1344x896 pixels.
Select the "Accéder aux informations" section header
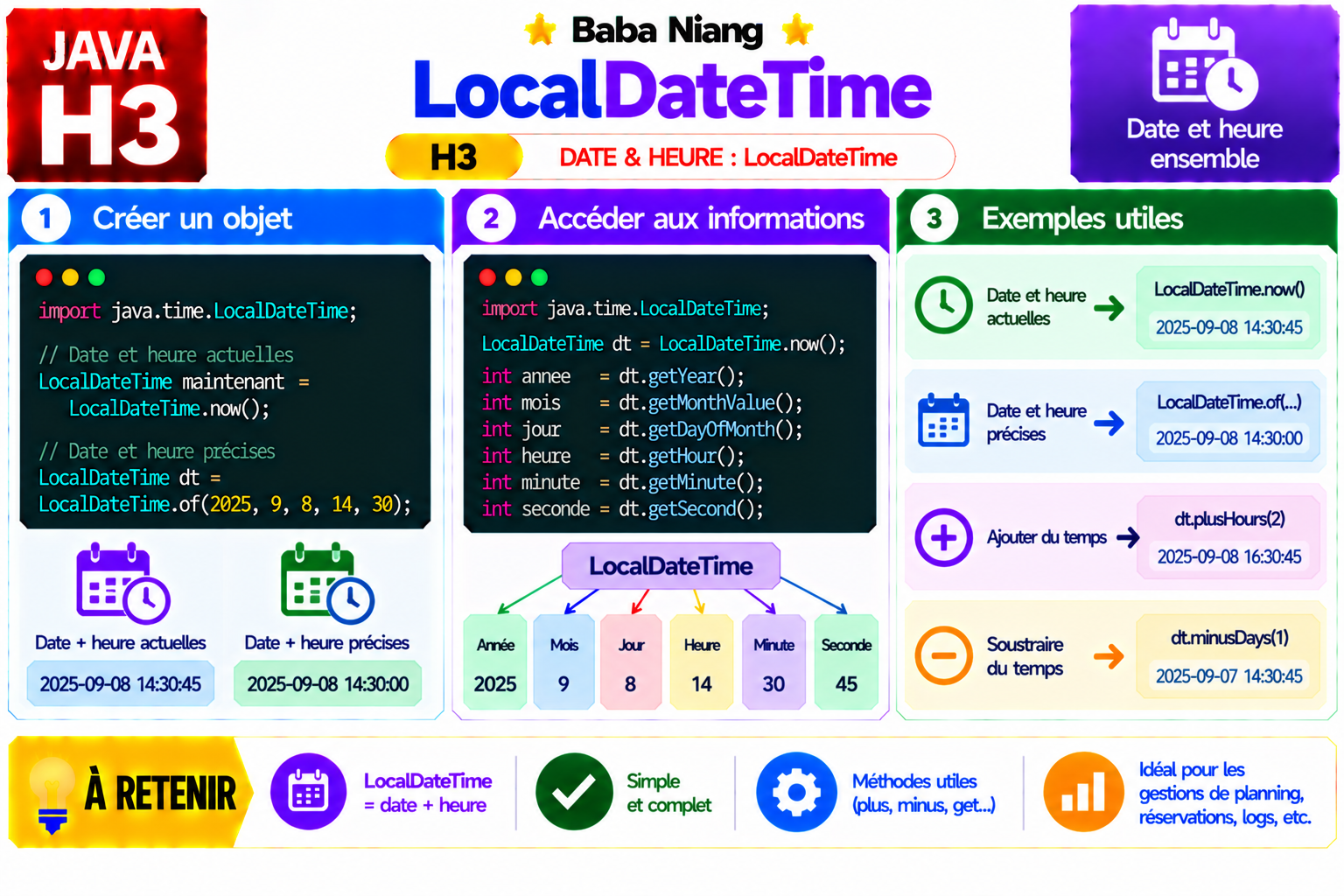670,219
